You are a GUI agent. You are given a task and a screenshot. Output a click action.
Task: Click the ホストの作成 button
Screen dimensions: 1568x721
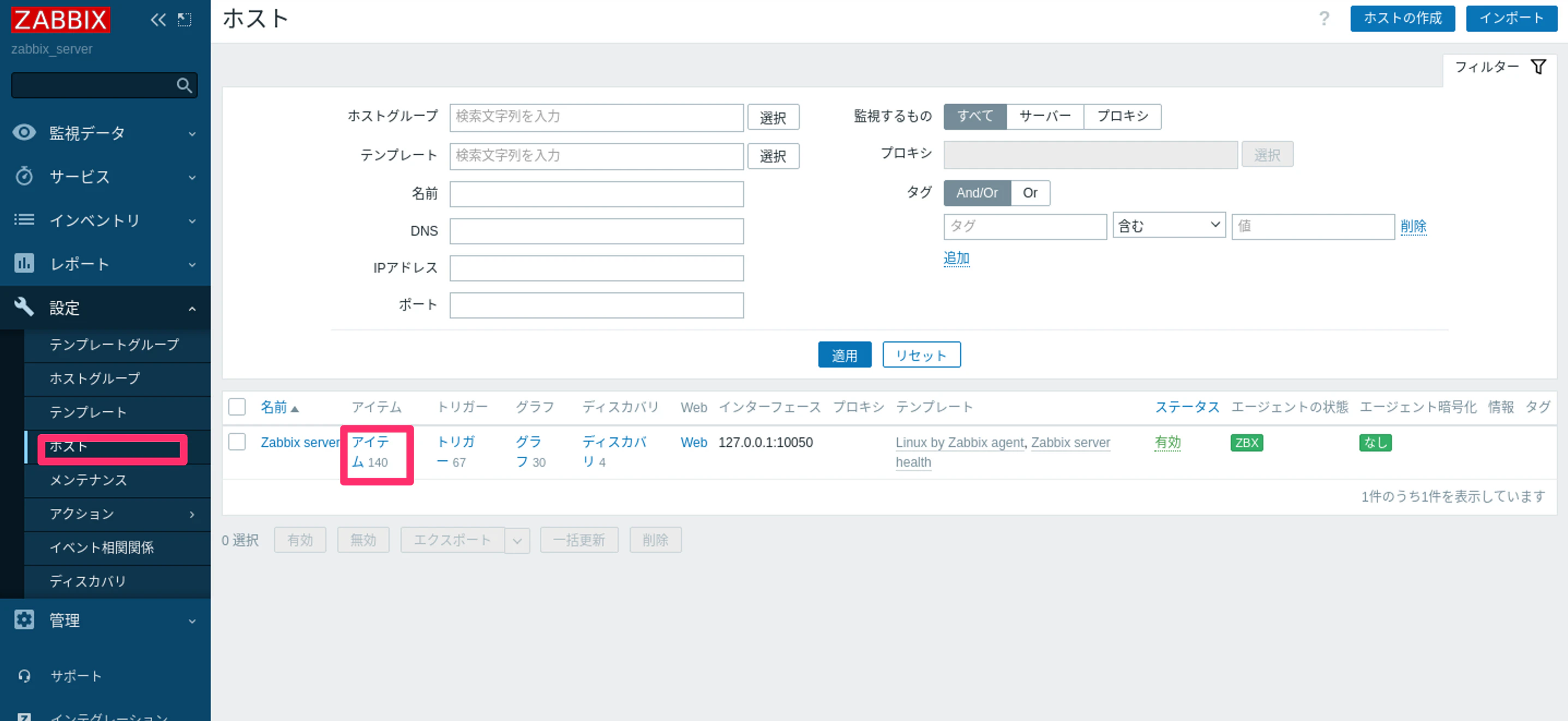point(1403,18)
